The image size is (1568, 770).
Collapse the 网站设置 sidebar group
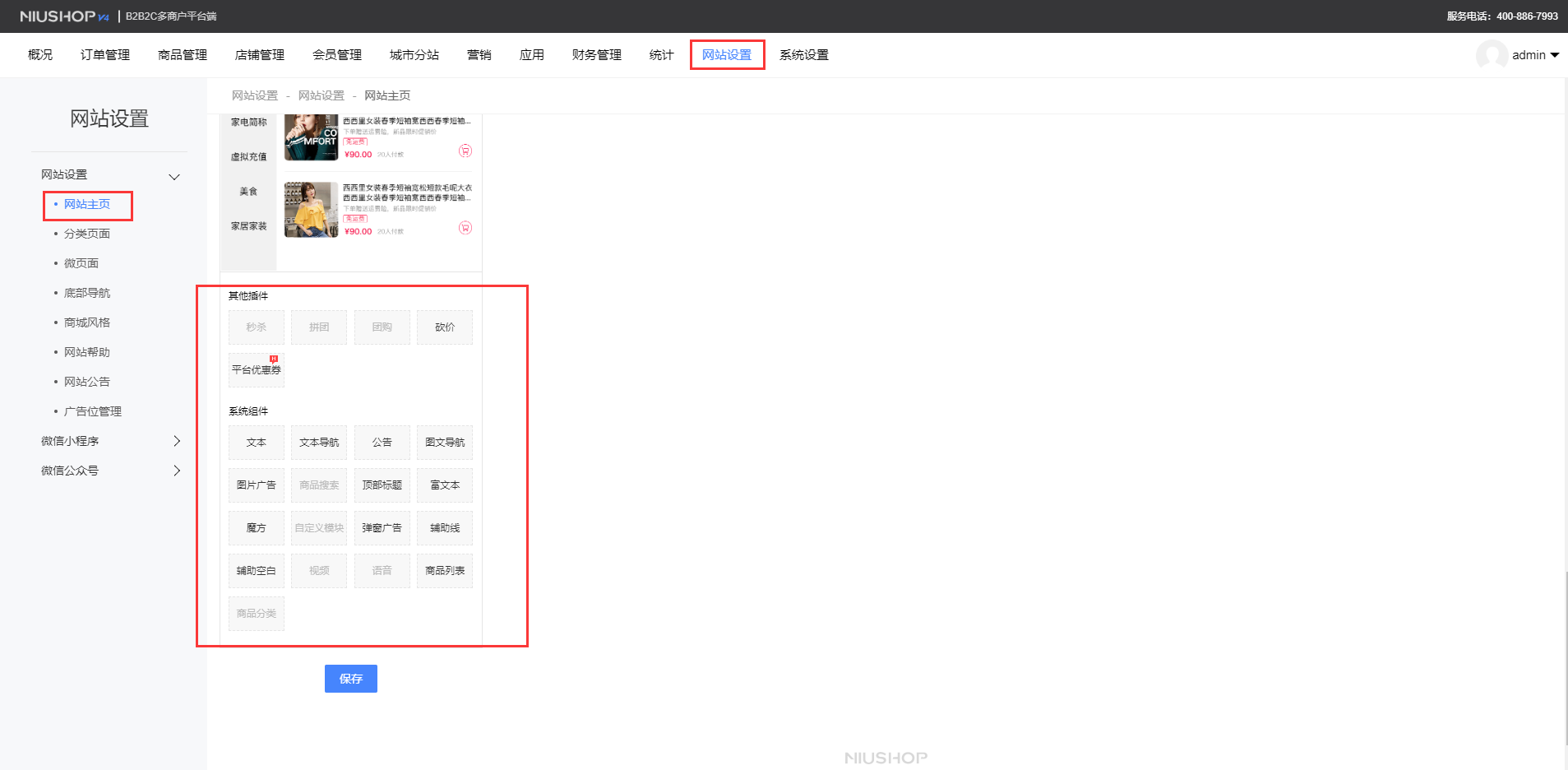[x=174, y=177]
